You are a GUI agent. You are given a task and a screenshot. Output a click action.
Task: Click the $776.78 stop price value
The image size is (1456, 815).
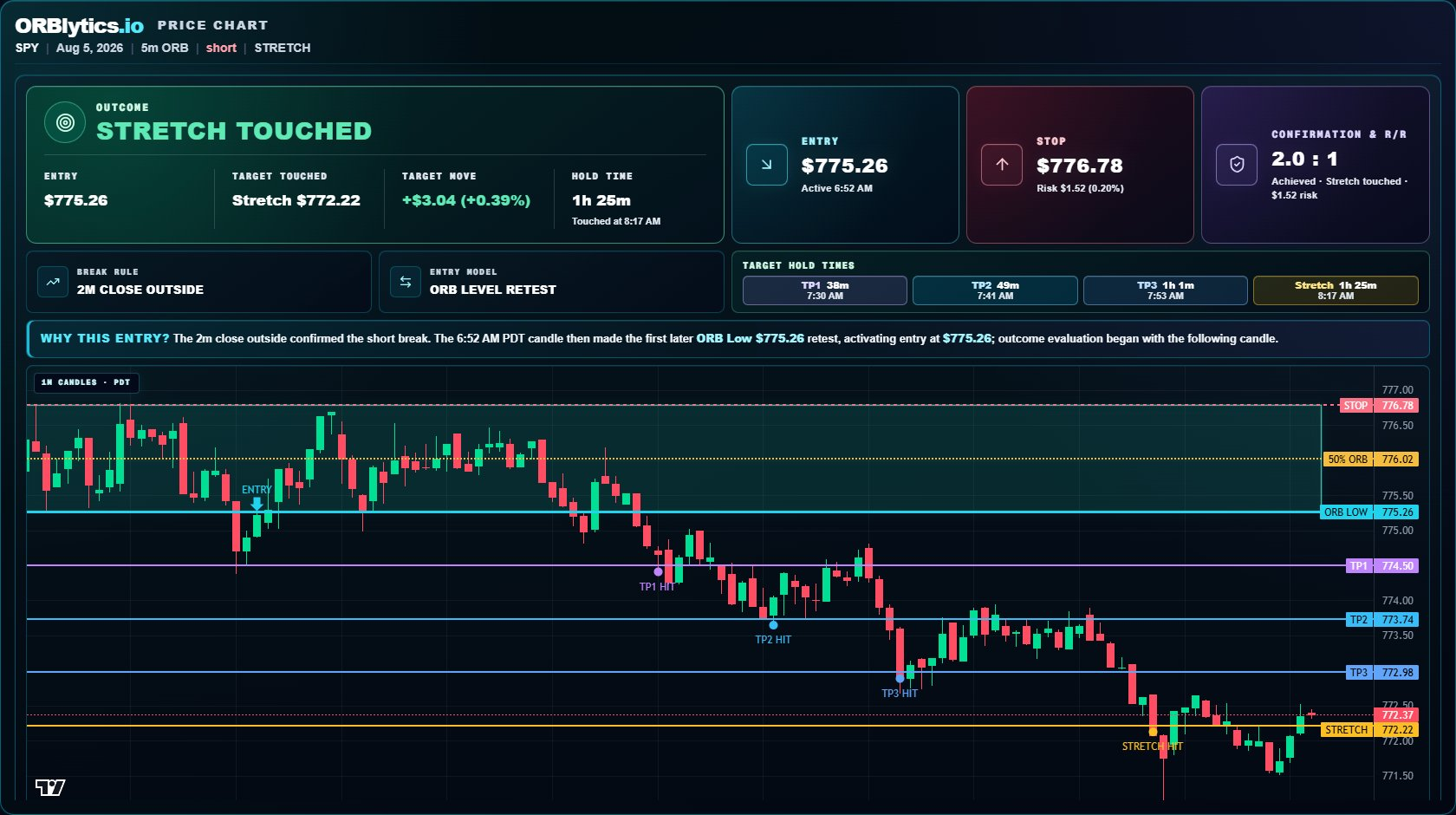1080,166
